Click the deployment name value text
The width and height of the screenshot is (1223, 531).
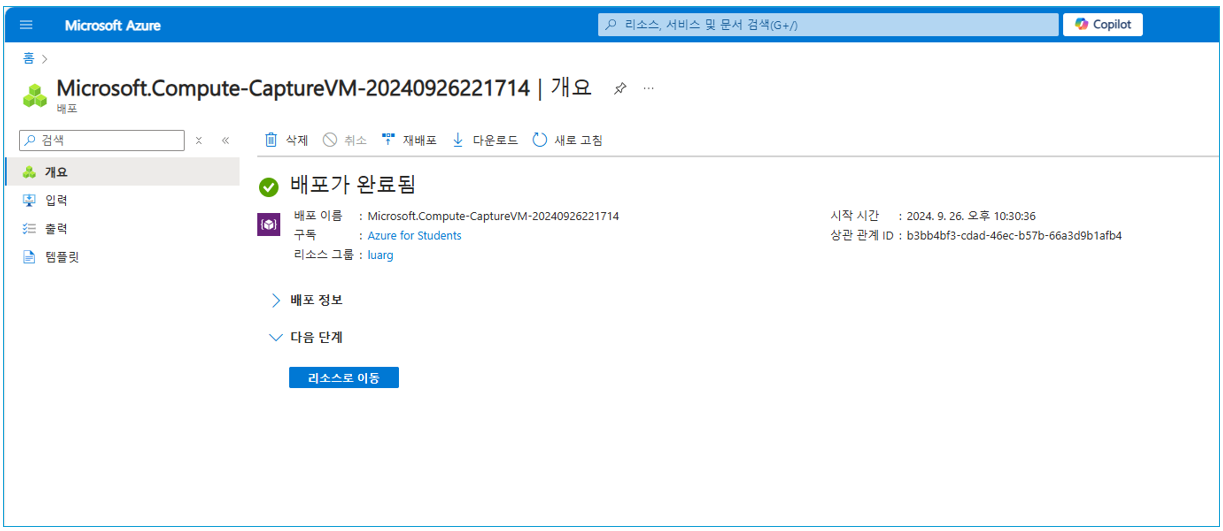tap(493, 216)
